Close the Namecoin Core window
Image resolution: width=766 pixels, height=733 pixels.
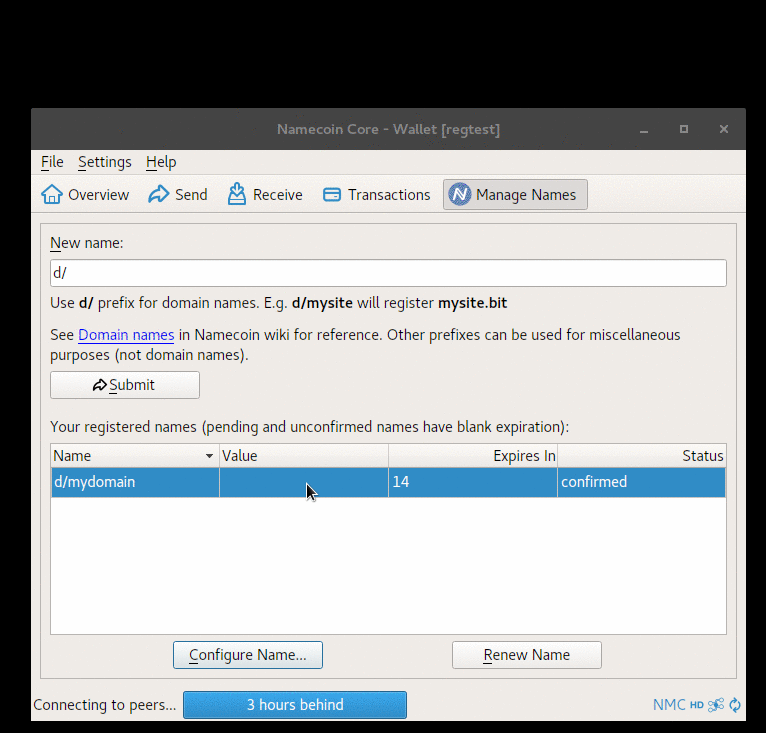coord(724,129)
